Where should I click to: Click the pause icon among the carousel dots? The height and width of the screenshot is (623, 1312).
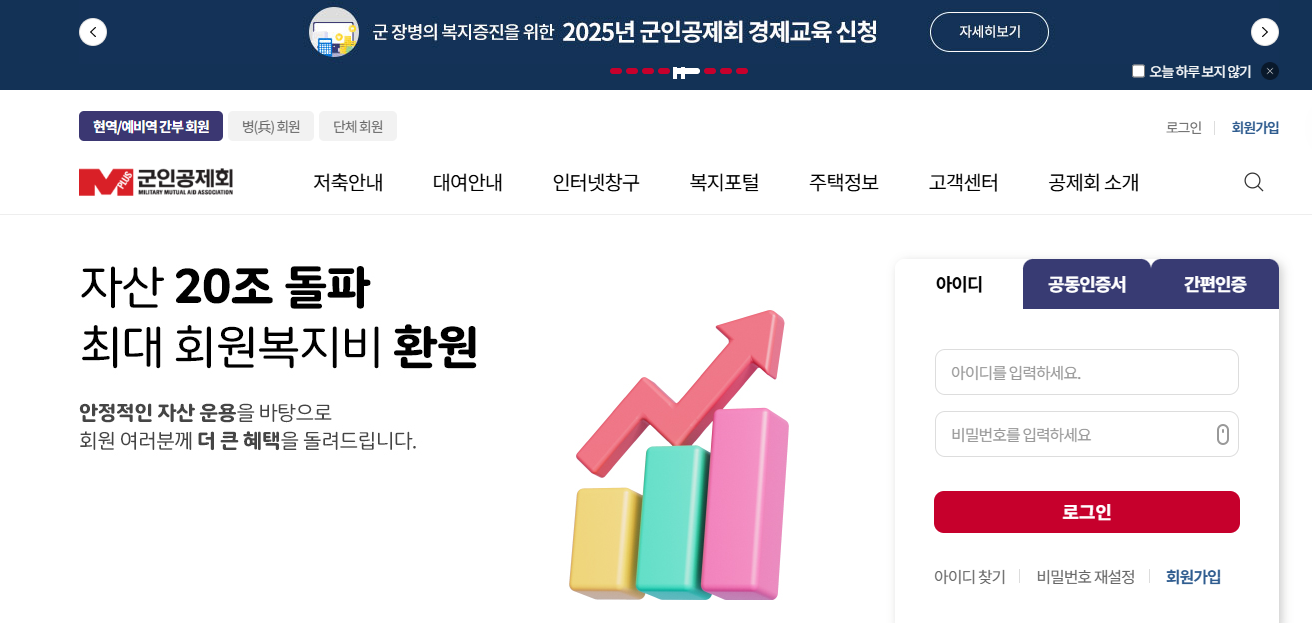[679, 71]
